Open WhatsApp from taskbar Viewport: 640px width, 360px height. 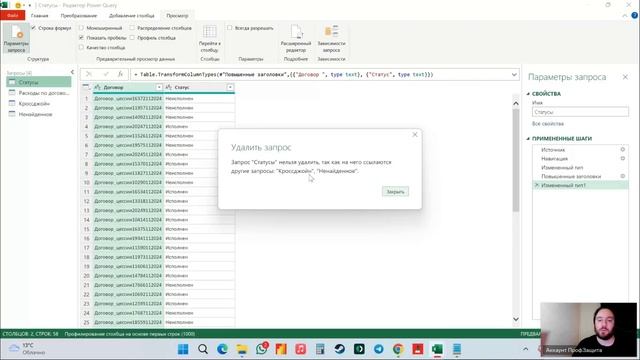coord(262,349)
